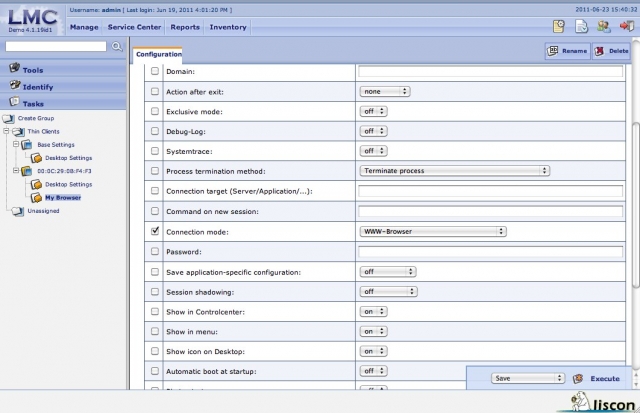
Task: Click the Unassigned group icon
Action: click(x=18, y=211)
